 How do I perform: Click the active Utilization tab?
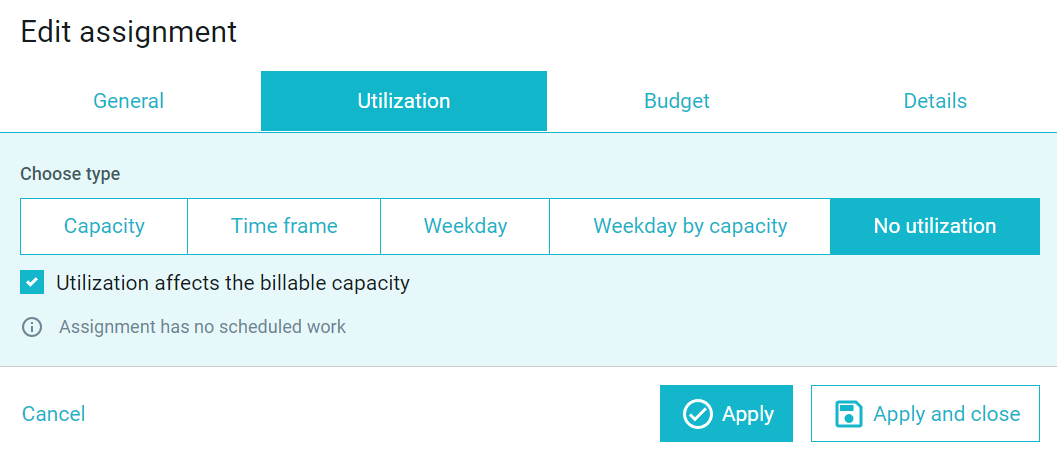pos(404,101)
